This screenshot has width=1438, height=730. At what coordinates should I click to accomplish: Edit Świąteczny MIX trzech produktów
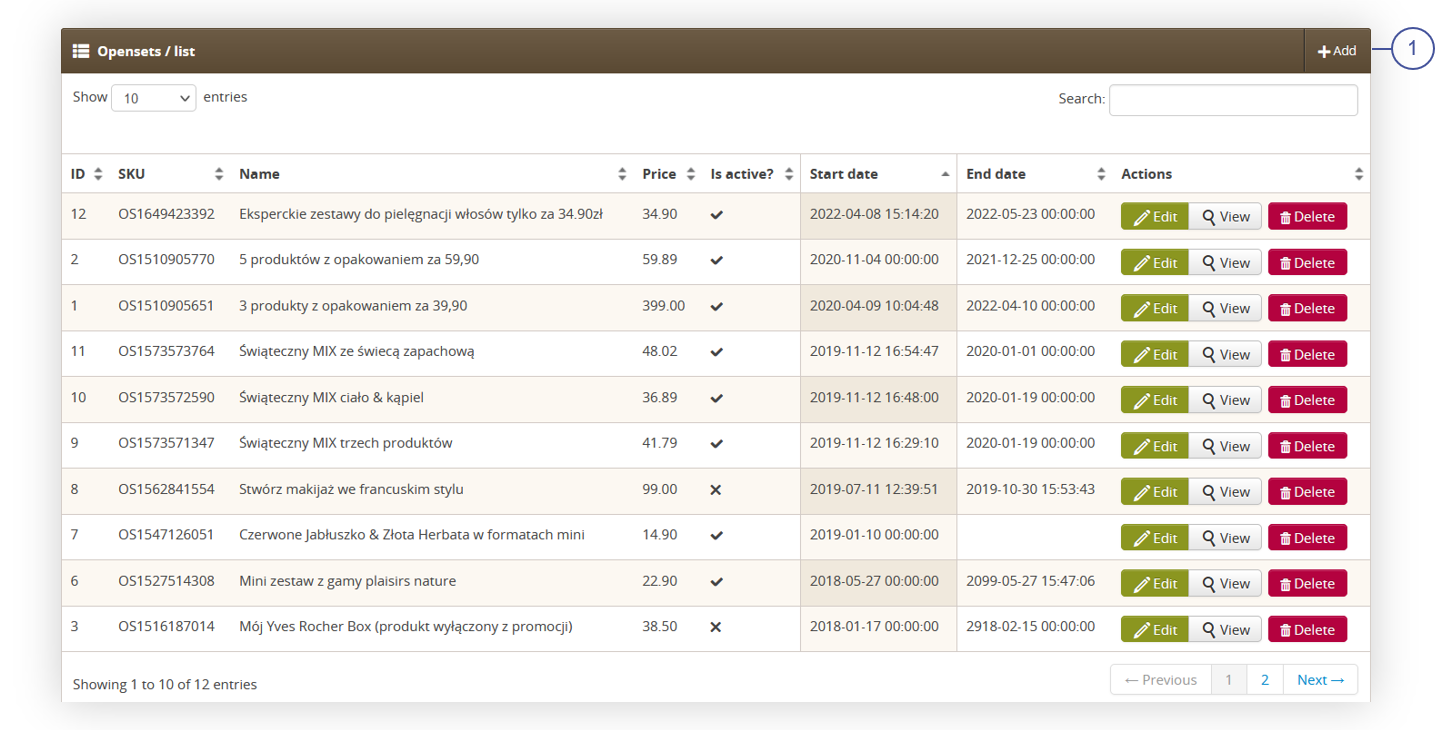pyautogui.click(x=1155, y=446)
